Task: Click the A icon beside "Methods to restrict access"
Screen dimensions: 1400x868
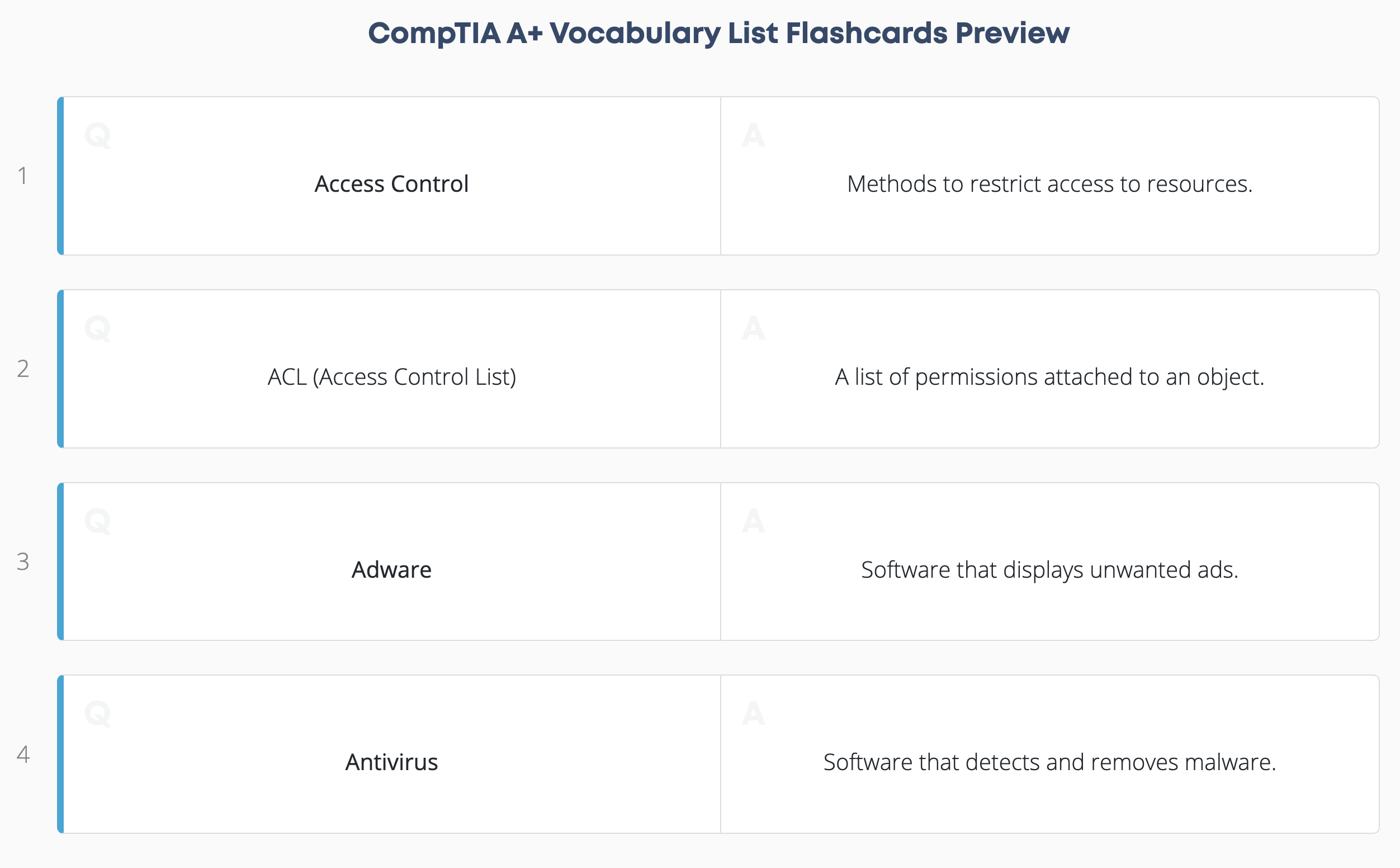Action: (x=753, y=135)
